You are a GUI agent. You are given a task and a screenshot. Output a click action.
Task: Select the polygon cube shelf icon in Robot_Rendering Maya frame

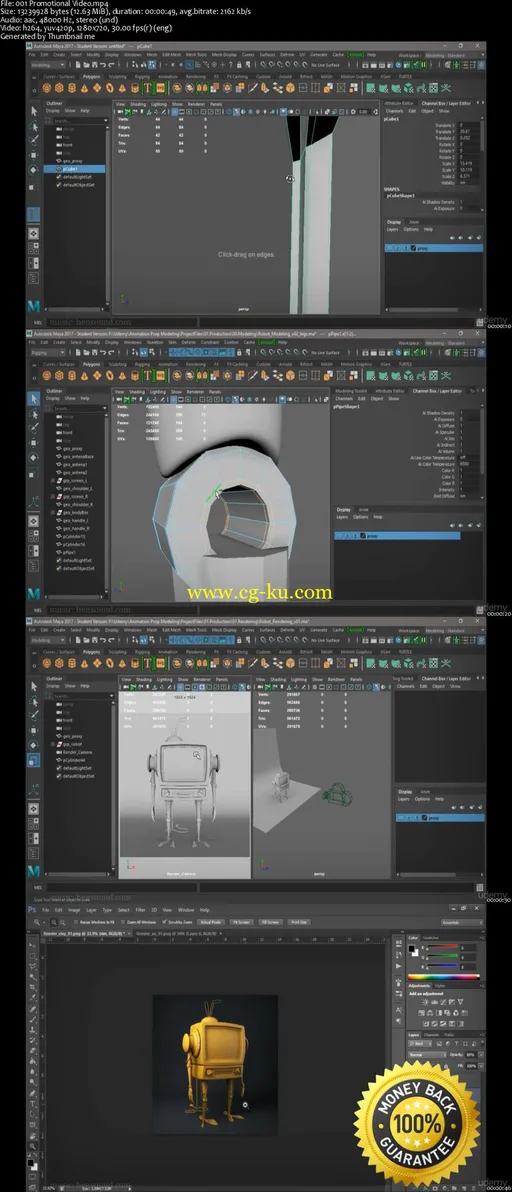pos(59,663)
